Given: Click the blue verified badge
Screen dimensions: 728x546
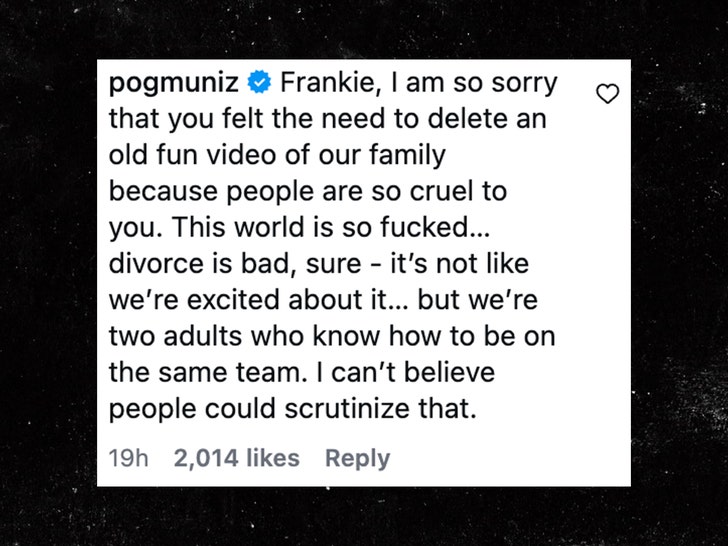Looking at the screenshot, I should [x=259, y=82].
